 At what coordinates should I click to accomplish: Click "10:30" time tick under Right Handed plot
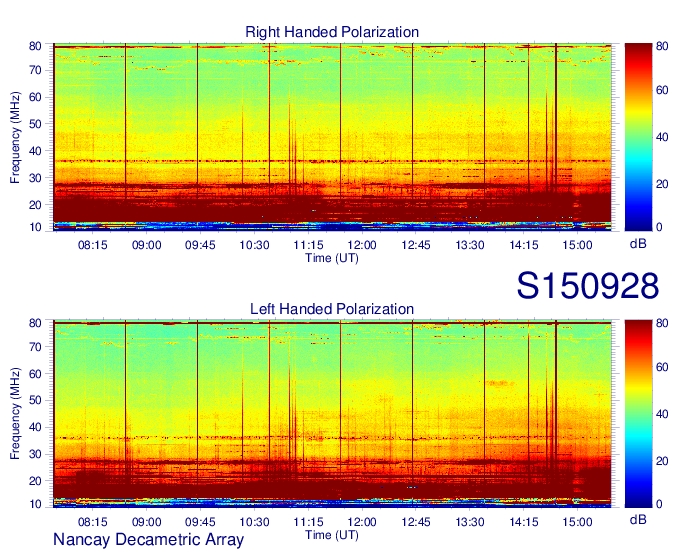(x=255, y=245)
